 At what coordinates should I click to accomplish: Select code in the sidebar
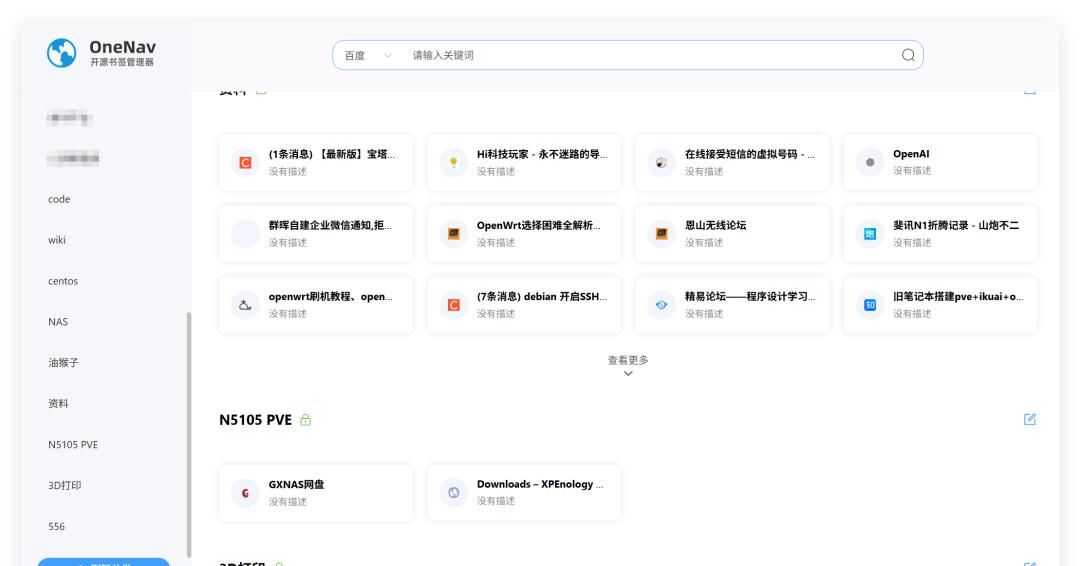click(x=59, y=199)
